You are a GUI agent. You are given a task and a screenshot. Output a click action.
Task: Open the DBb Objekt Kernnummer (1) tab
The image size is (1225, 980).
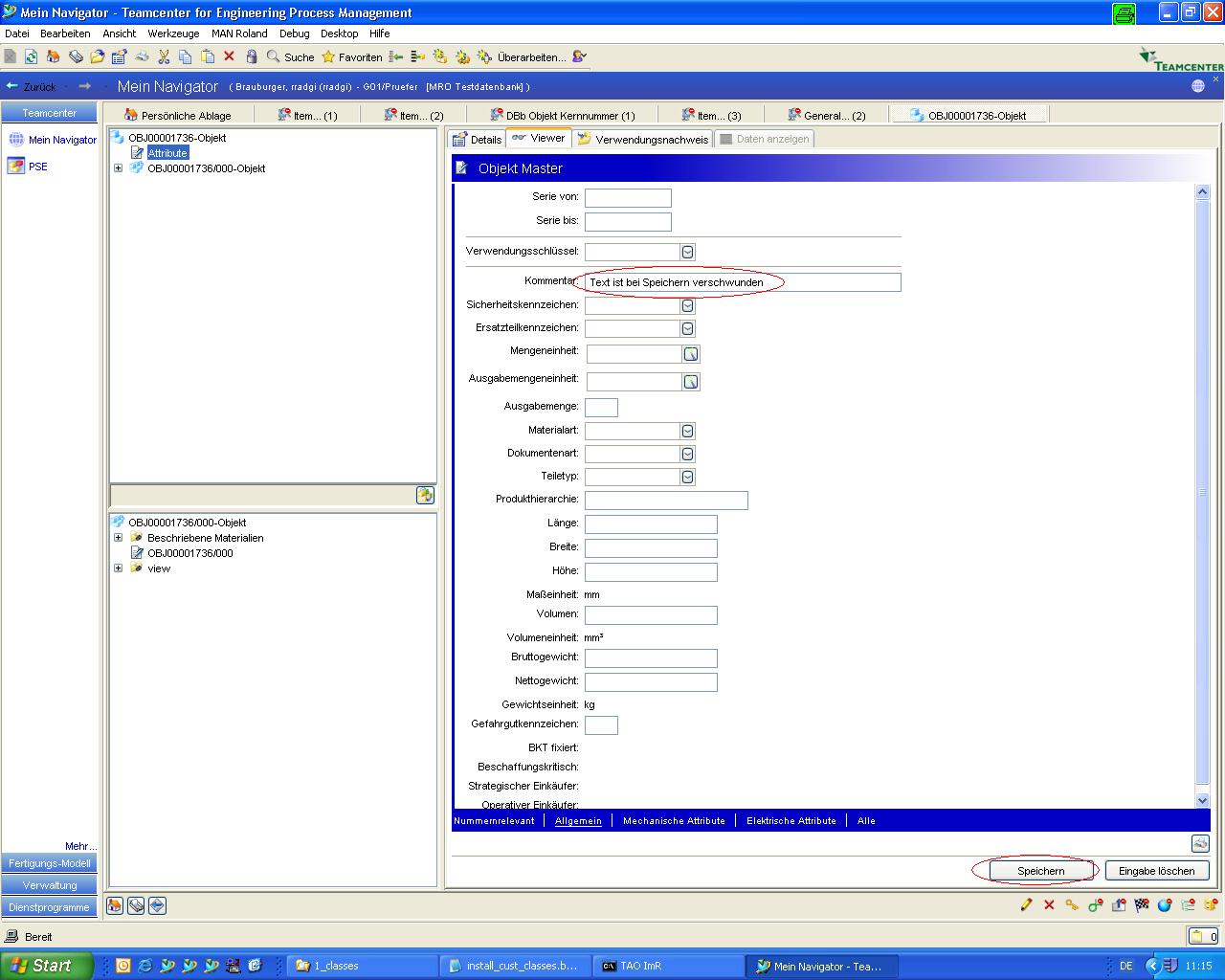pos(563,115)
